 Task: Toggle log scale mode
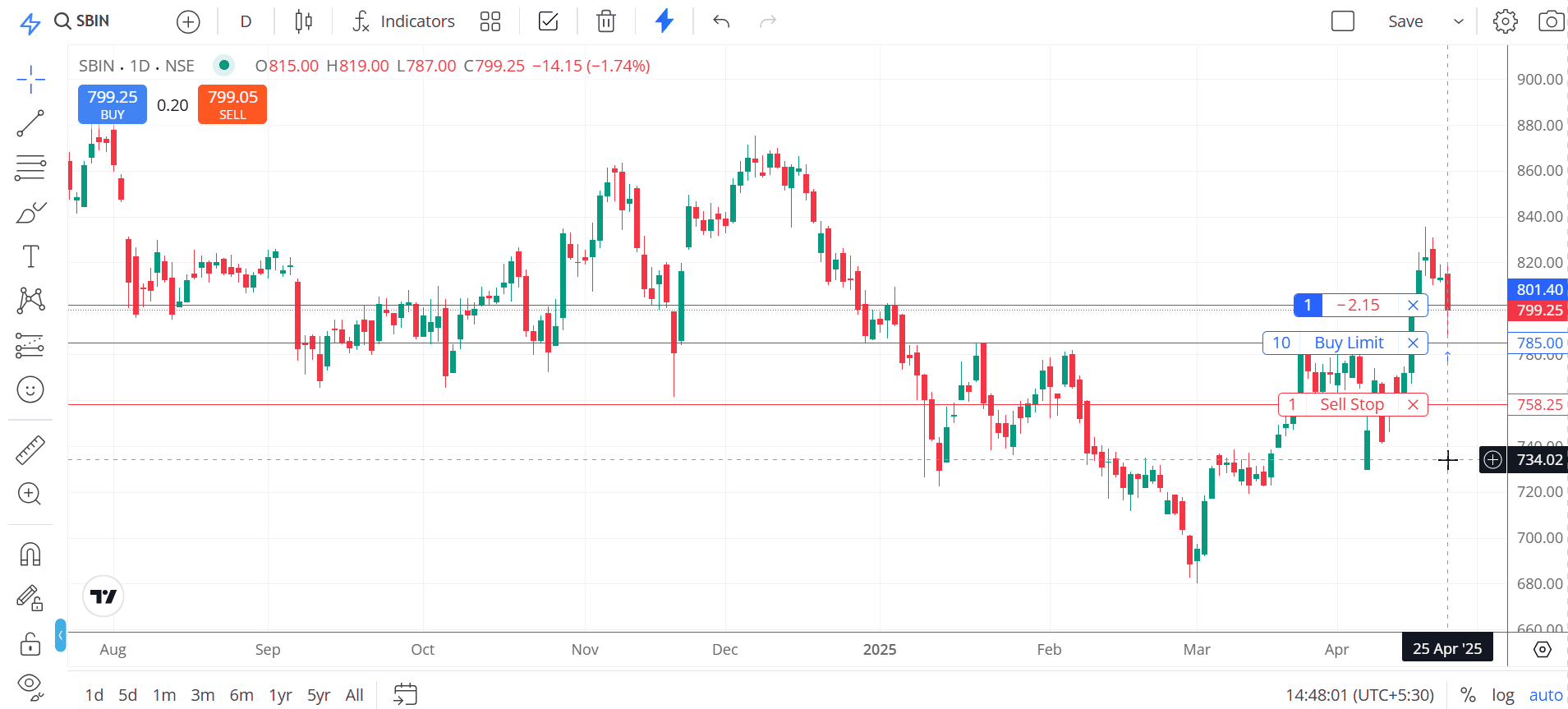(1503, 695)
